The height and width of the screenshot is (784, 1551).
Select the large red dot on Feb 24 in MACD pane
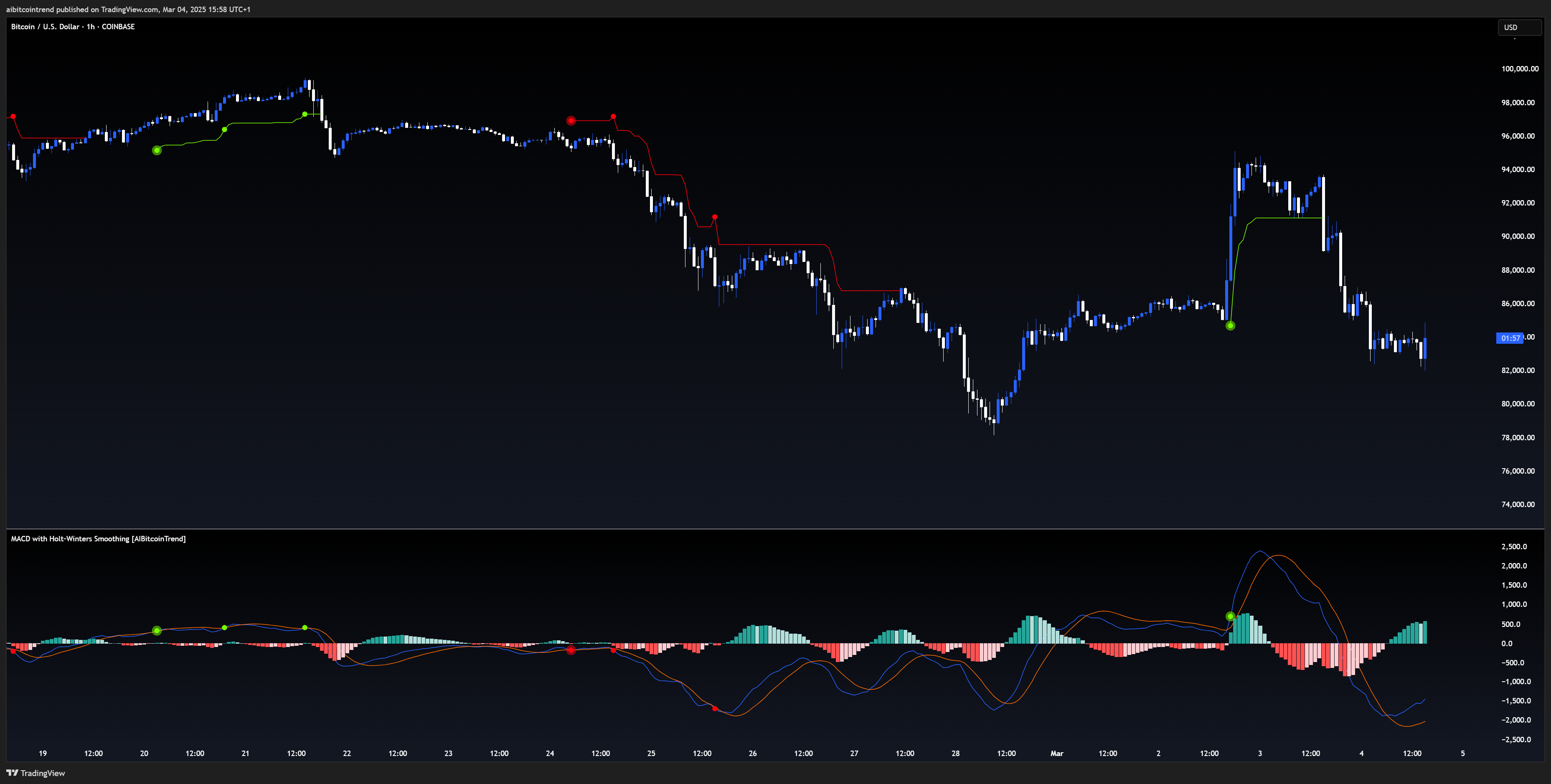tap(571, 650)
